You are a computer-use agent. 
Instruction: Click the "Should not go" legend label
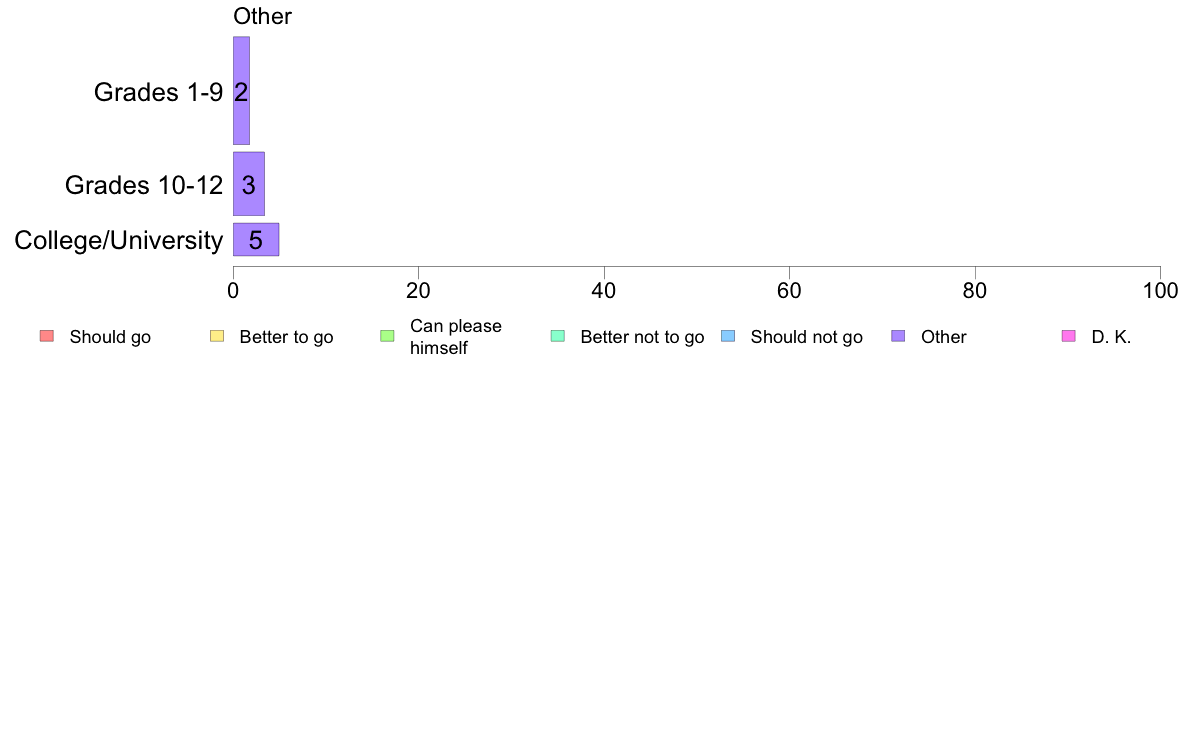click(x=806, y=337)
